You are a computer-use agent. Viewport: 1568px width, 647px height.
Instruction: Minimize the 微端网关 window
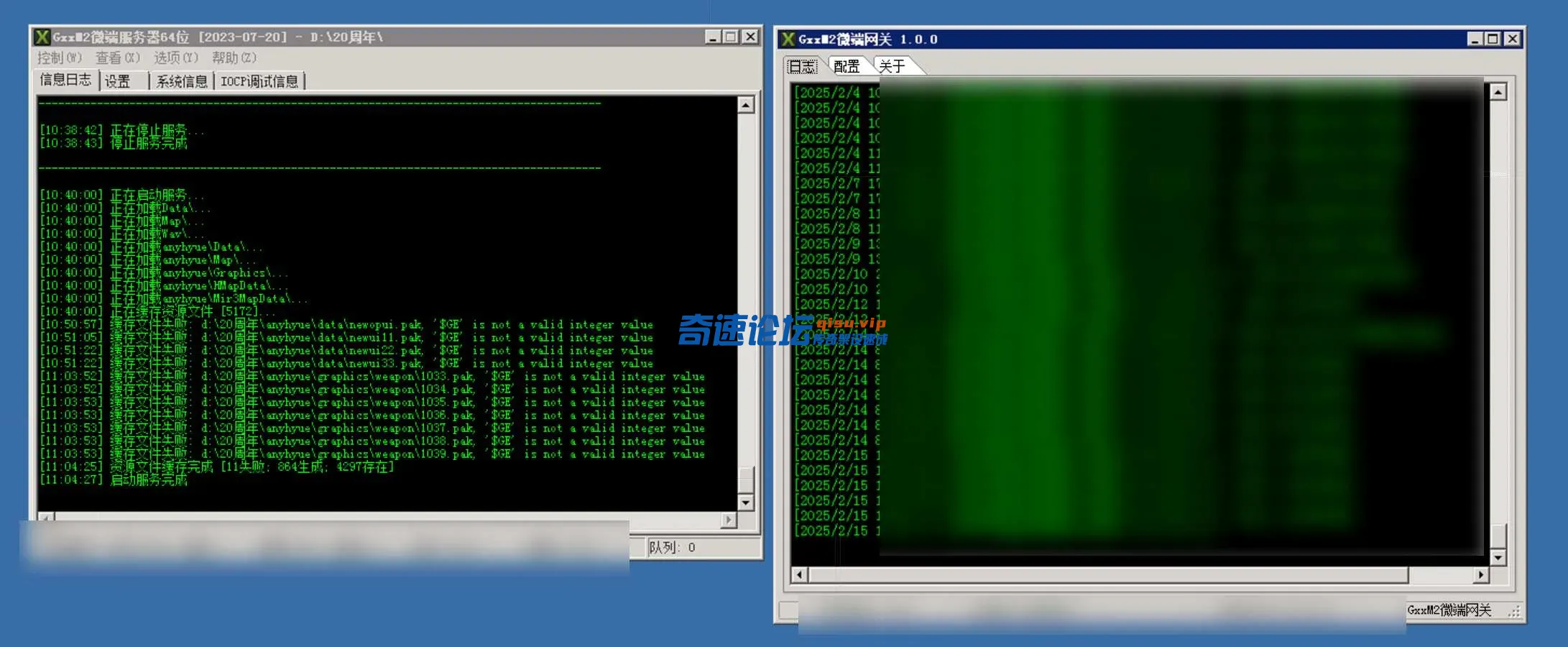pyautogui.click(x=1475, y=39)
